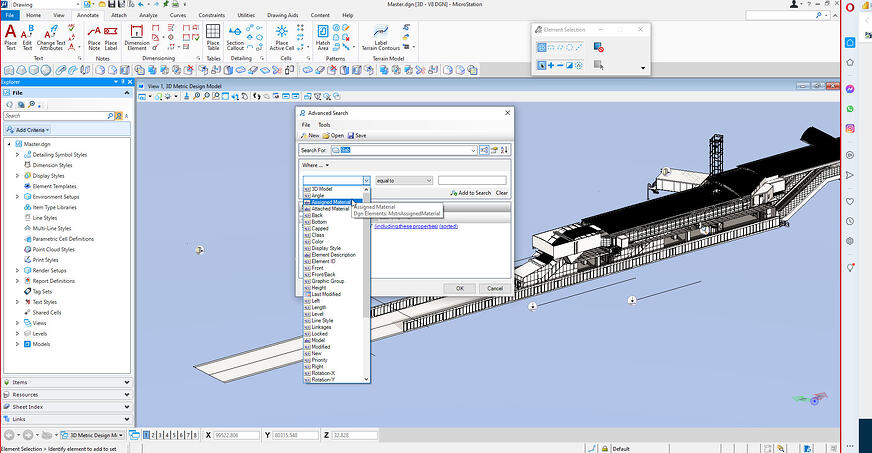The height and width of the screenshot is (453, 872).
Task: Click the property list vertical scrollbar
Action: tap(366, 284)
